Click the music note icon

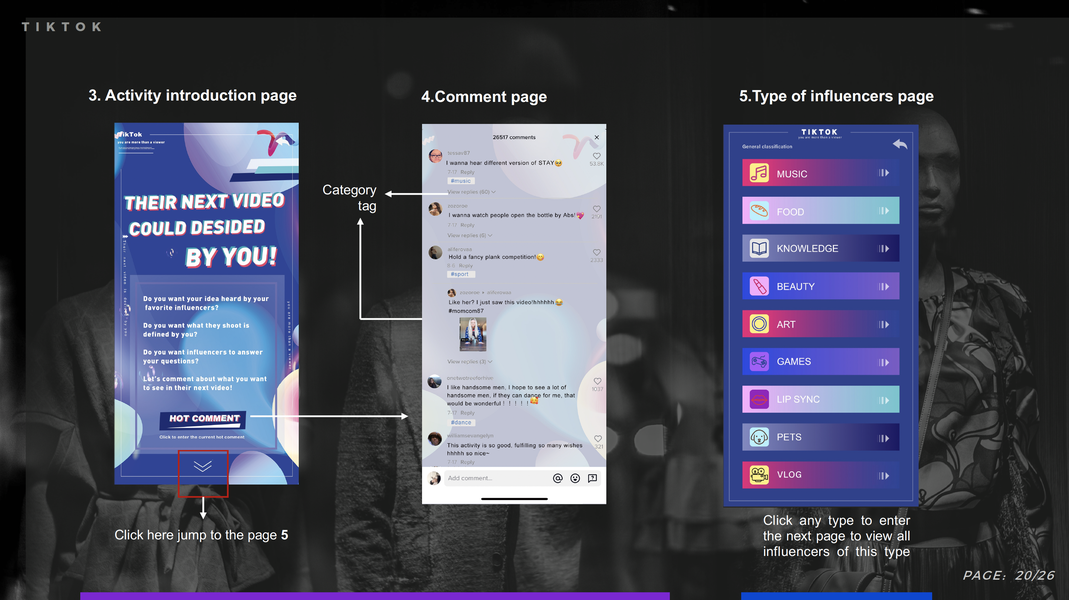[759, 173]
